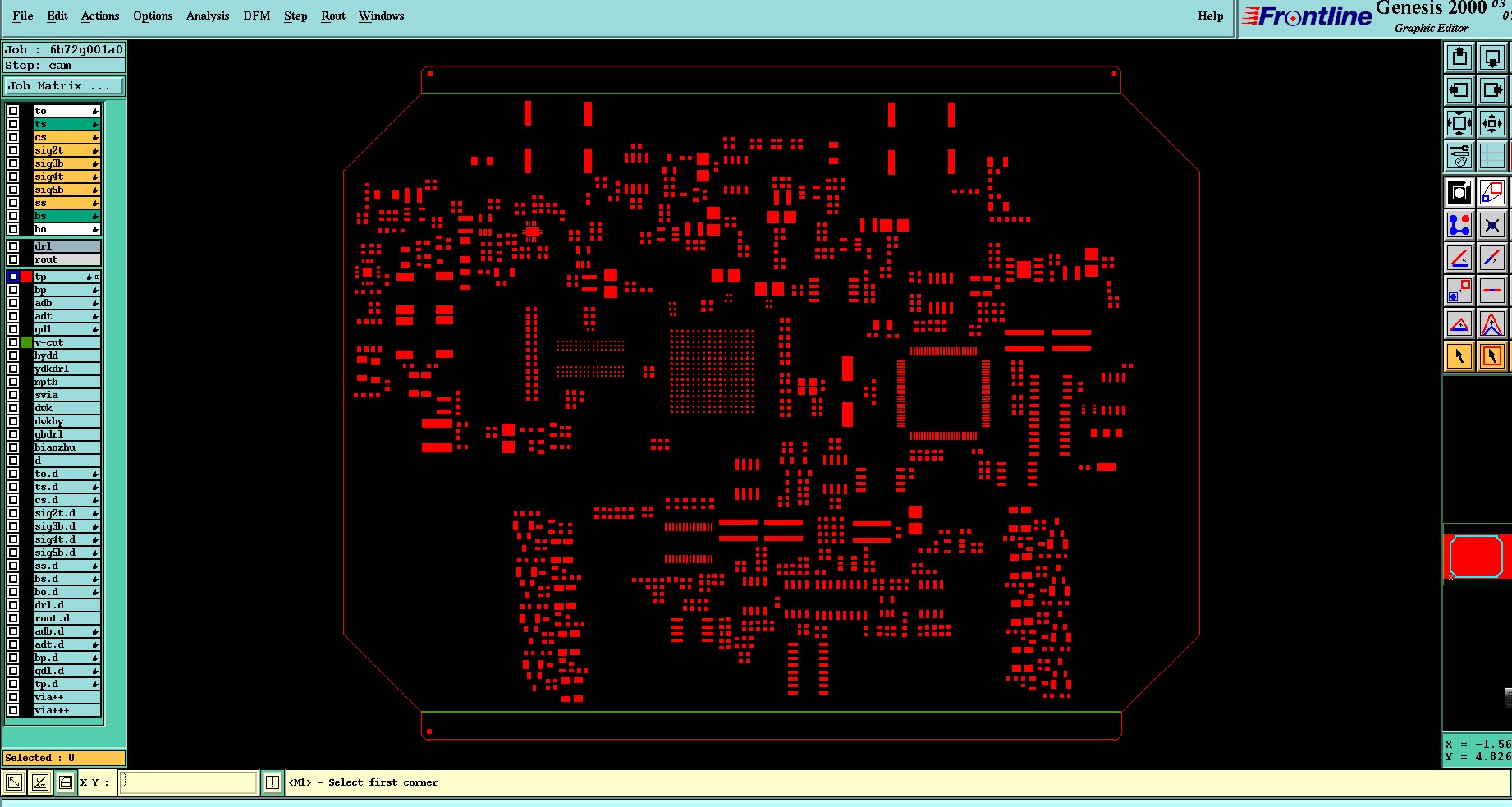Click the blue and red connected dots icon
This screenshot has width=1512, height=807.
click(x=1459, y=225)
